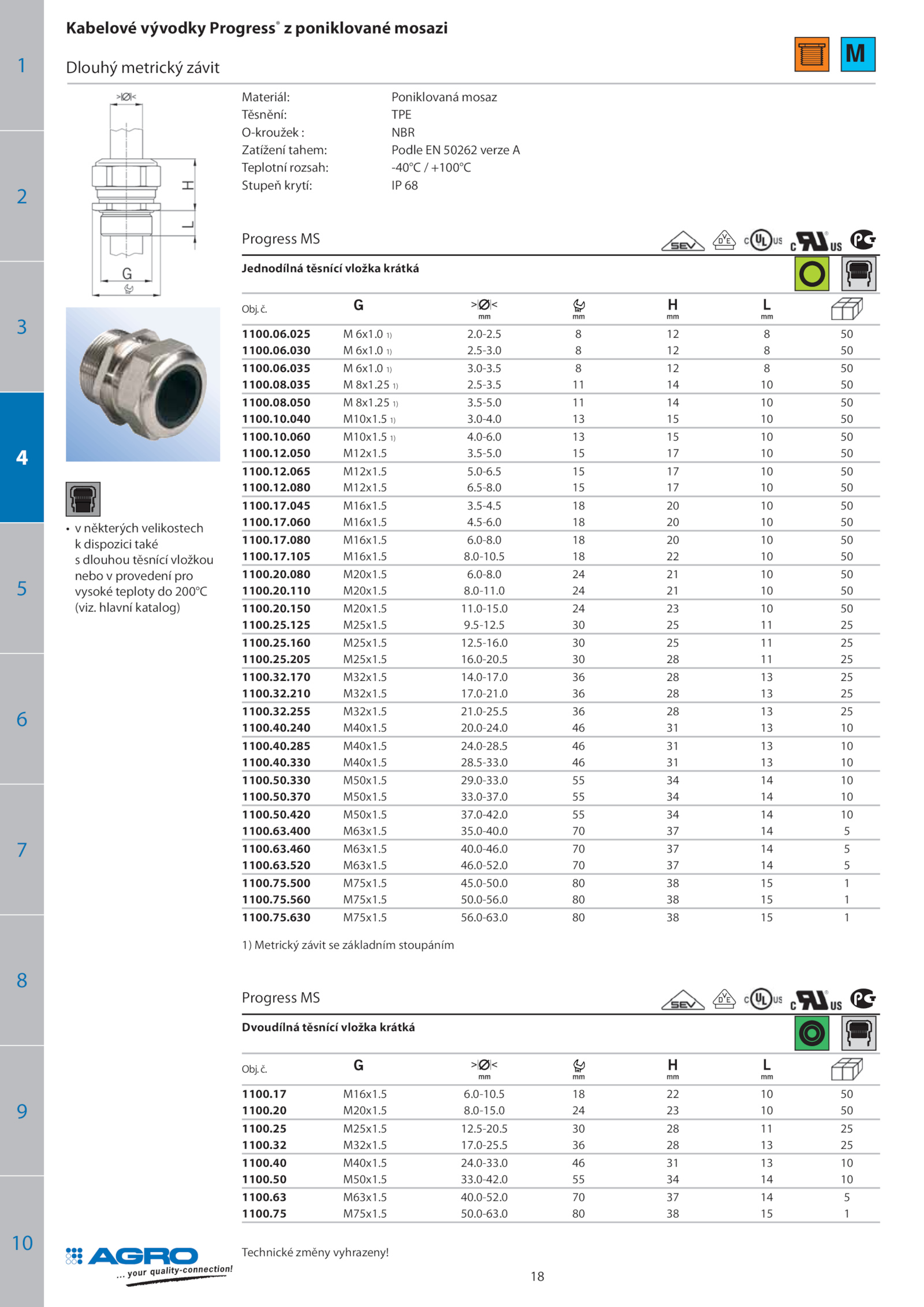Click the PCT mark above the Dvoudílná table
Image resolution: width=924 pixels, height=1307 pixels.
click(863, 999)
